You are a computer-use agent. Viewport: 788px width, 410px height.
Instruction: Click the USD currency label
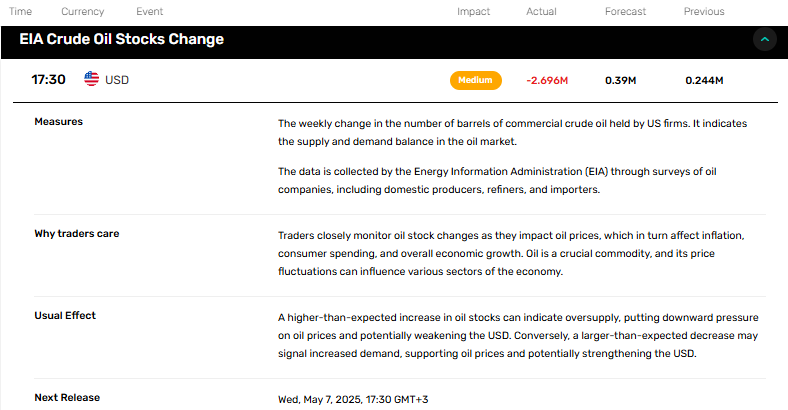coord(117,80)
